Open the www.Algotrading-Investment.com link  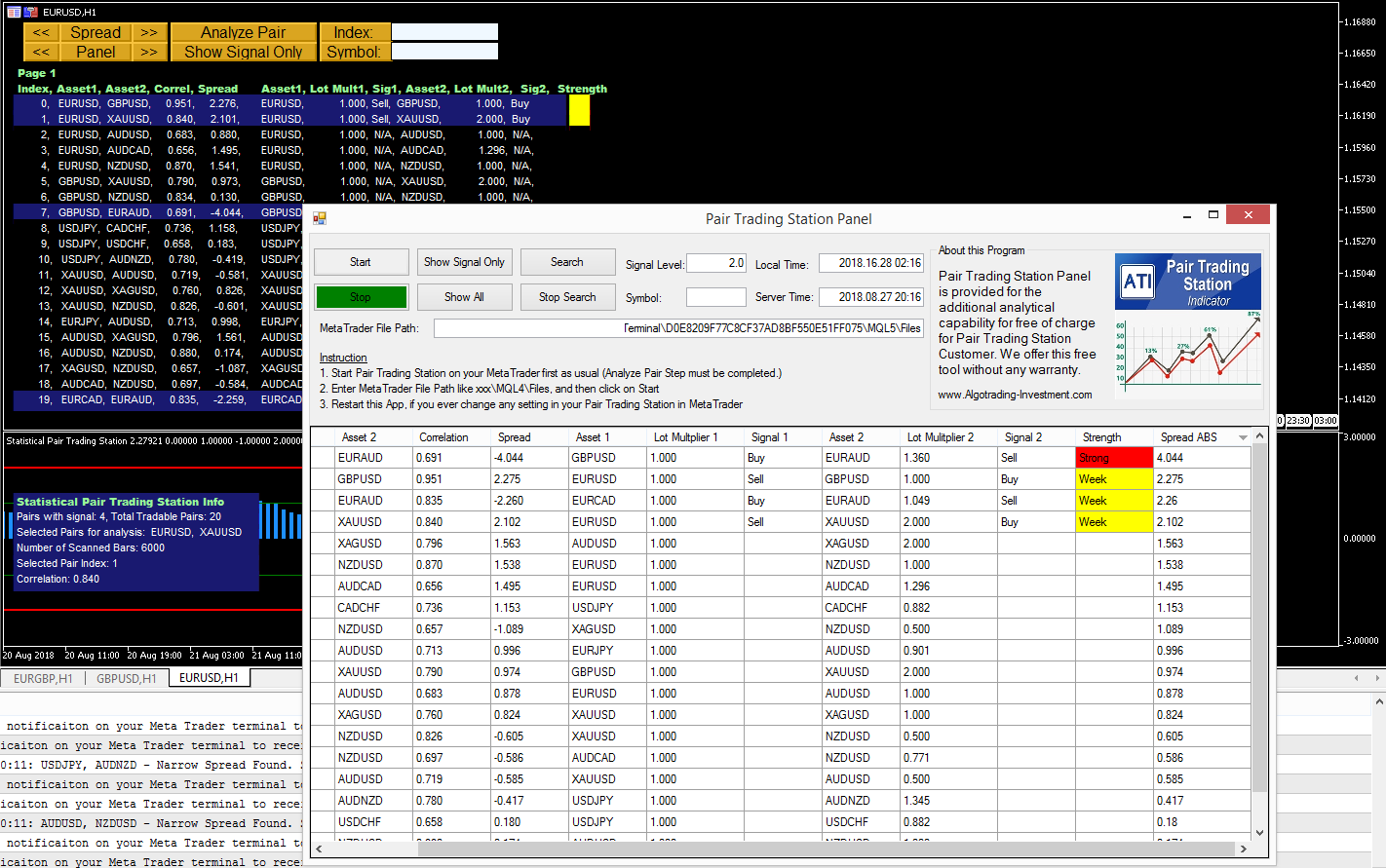[x=1015, y=395]
